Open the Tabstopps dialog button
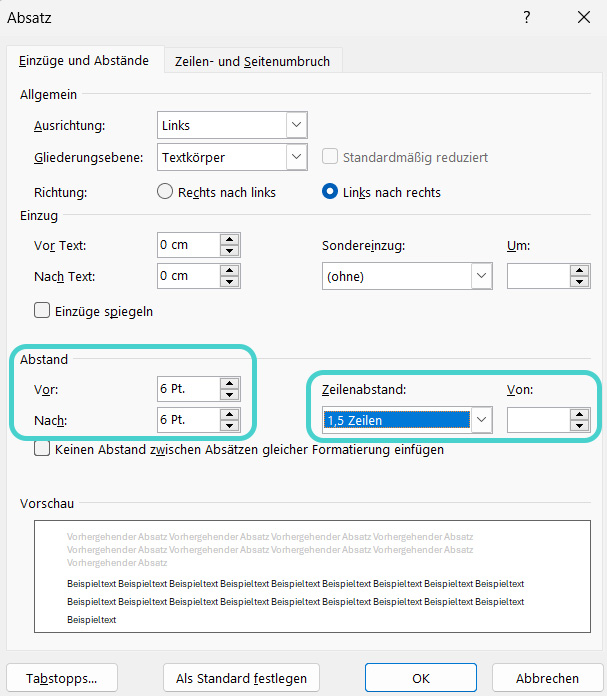 62,678
